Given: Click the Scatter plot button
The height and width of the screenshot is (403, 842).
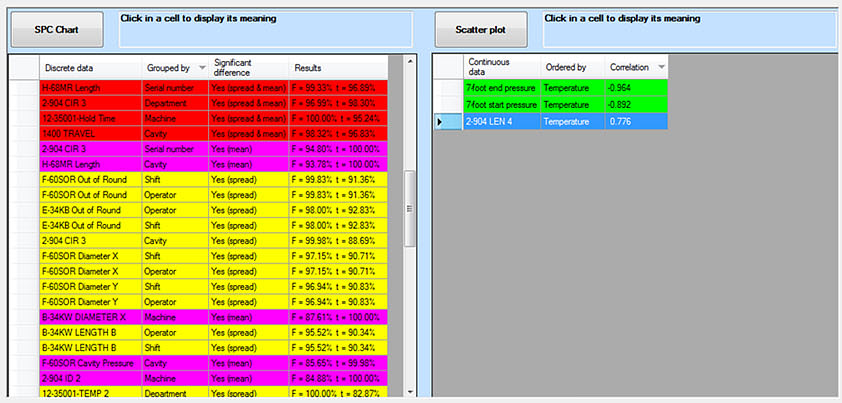Looking at the screenshot, I should click(x=480, y=30).
